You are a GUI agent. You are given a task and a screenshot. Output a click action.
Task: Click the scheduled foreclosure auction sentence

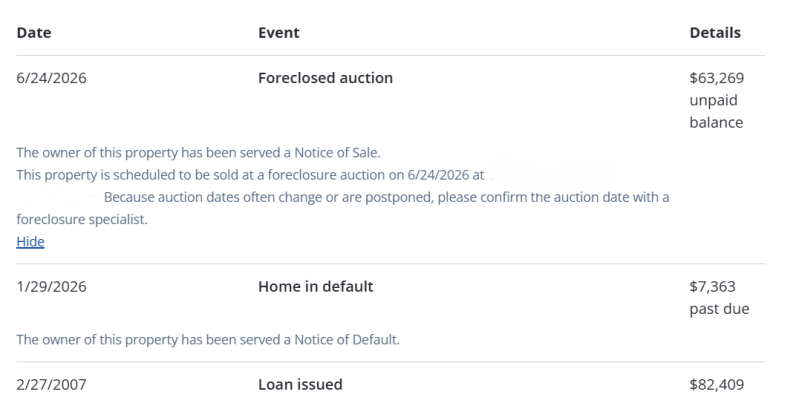pyautogui.click(x=250, y=175)
